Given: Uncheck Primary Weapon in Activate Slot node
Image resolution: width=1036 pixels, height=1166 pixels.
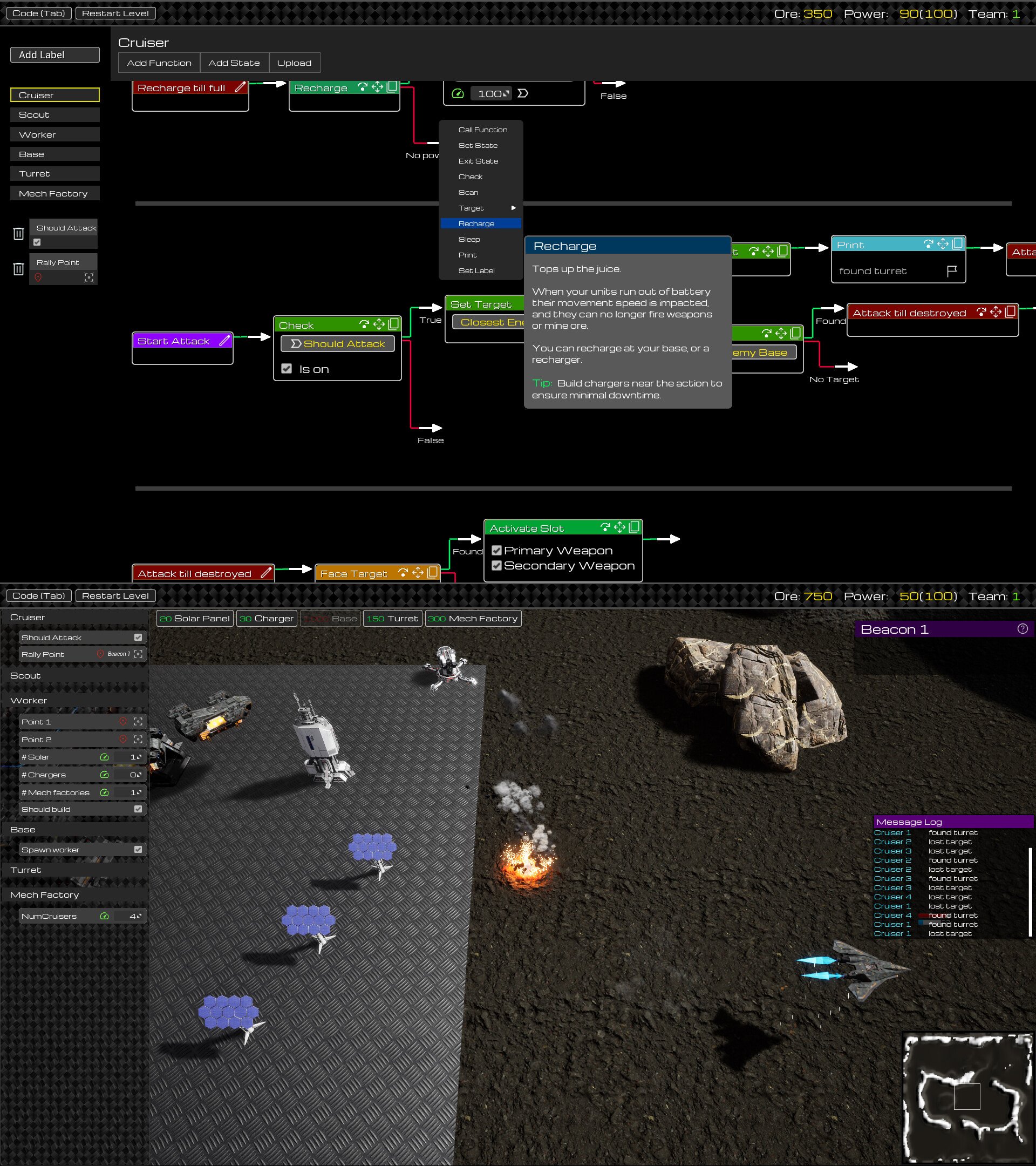Looking at the screenshot, I should (x=496, y=551).
